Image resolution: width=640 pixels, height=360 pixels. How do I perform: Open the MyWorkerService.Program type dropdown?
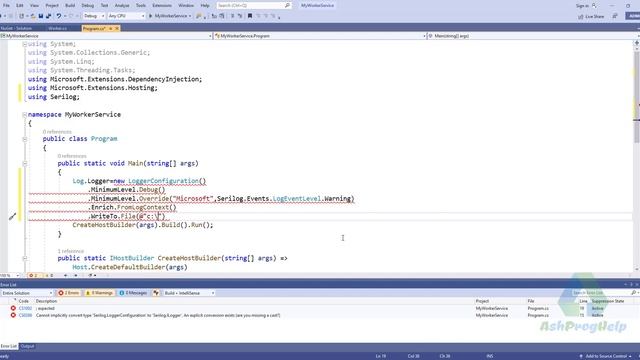320,36
